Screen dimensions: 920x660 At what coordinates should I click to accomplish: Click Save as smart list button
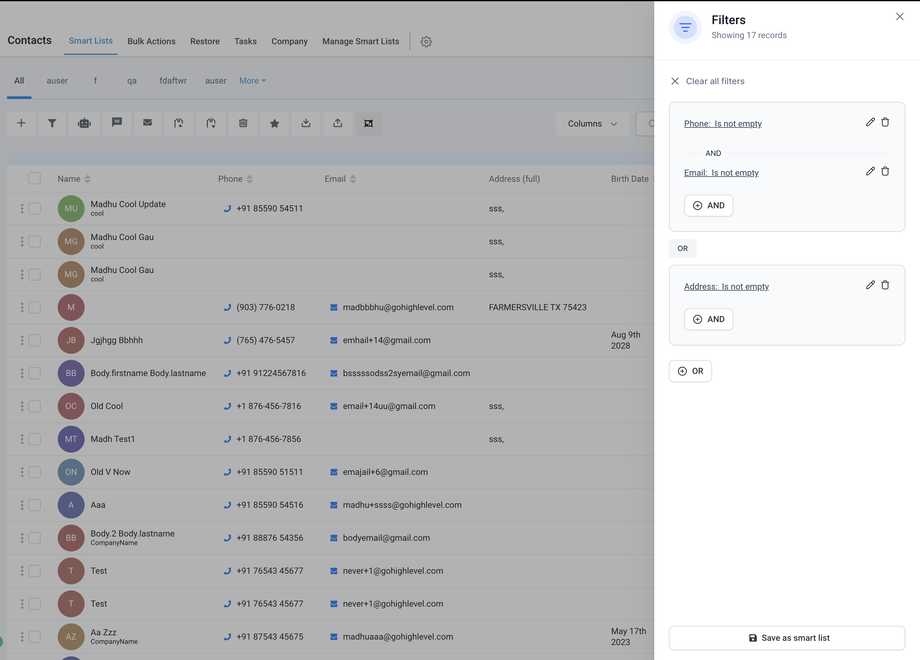(787, 638)
